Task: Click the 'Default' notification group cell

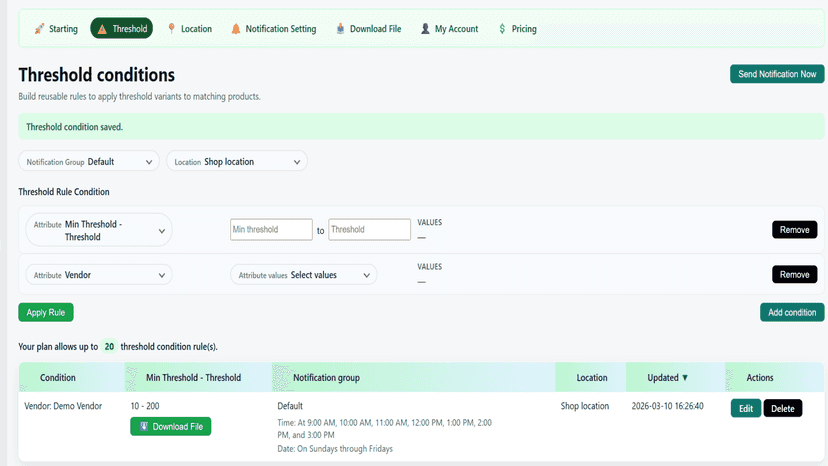Action: coord(290,406)
